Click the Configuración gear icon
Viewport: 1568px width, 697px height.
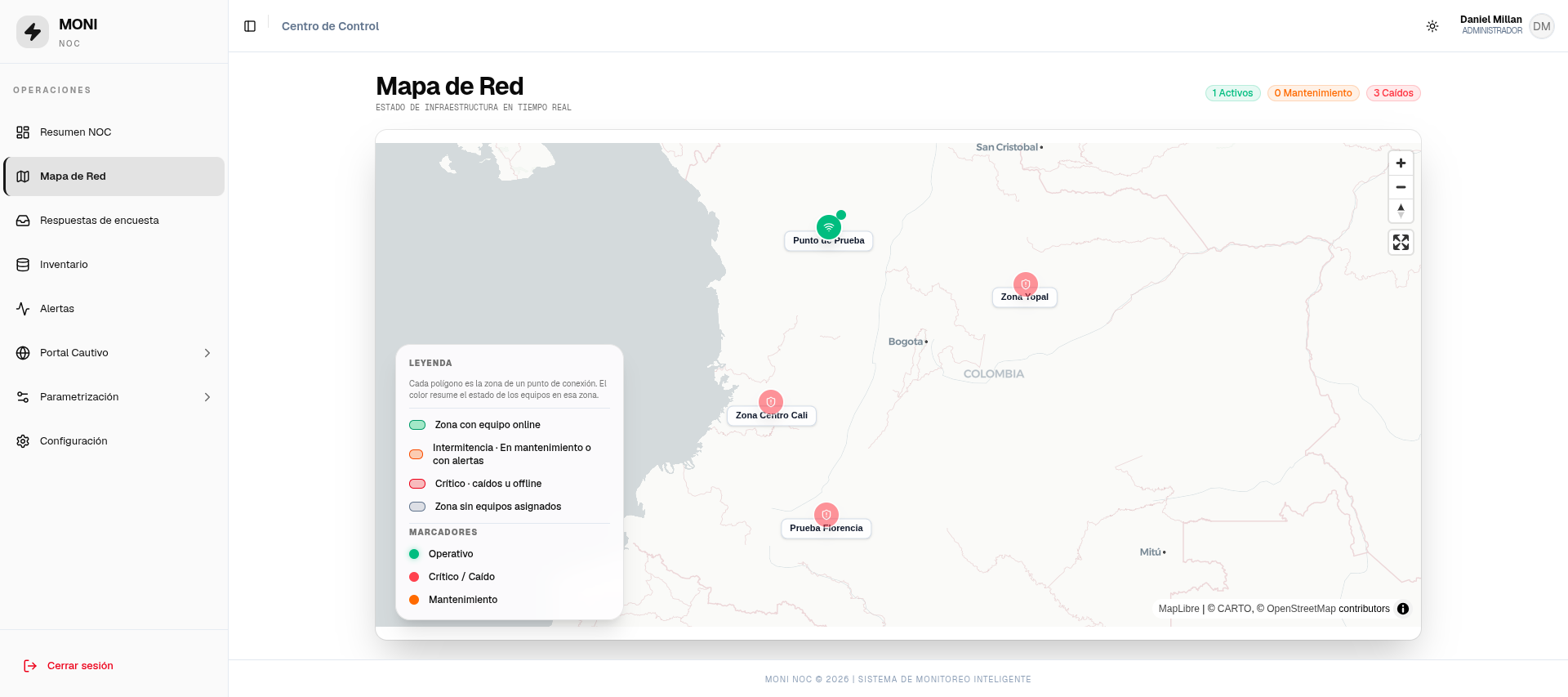[x=23, y=441]
